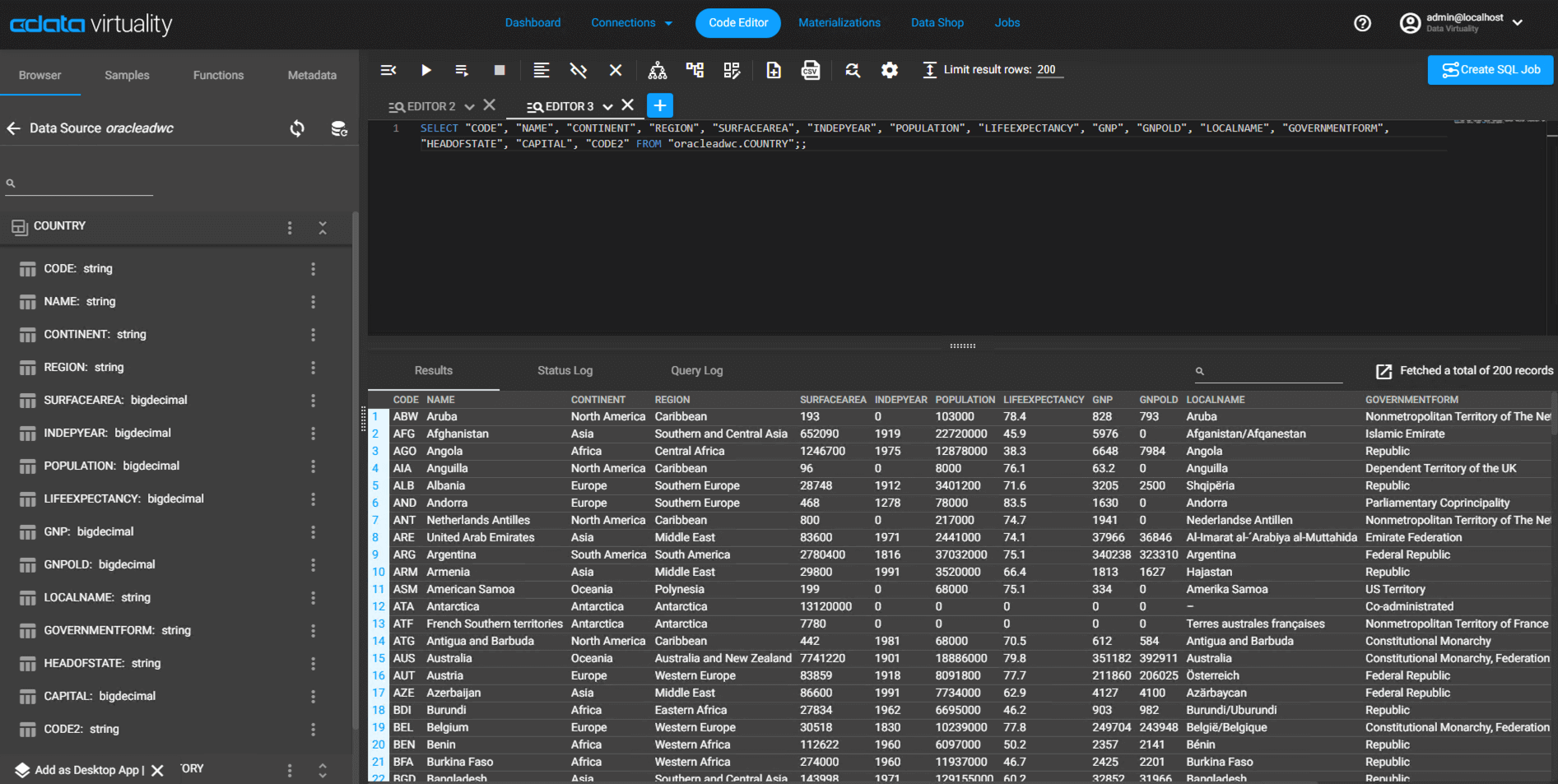Open the Materializations page
Viewport: 1558px width, 784px height.
coord(839,23)
